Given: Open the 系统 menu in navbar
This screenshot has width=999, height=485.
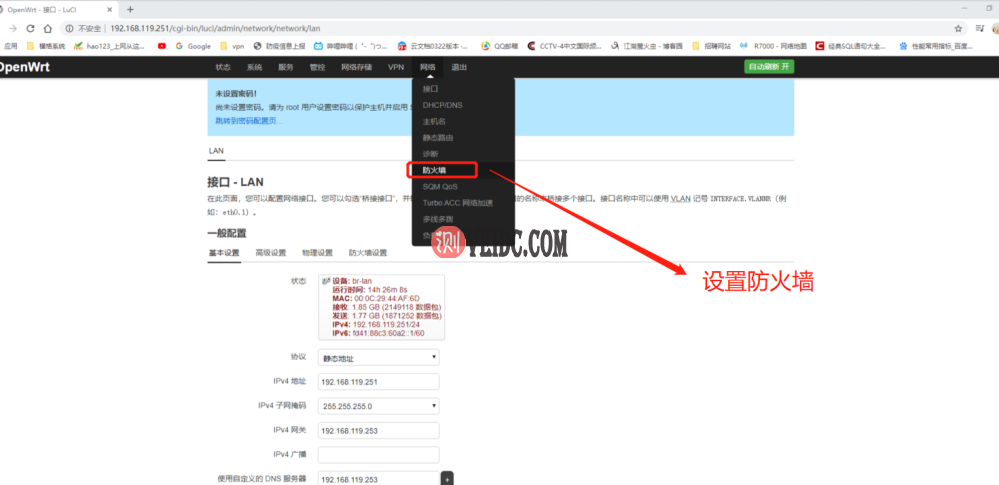Looking at the screenshot, I should pos(255,67).
